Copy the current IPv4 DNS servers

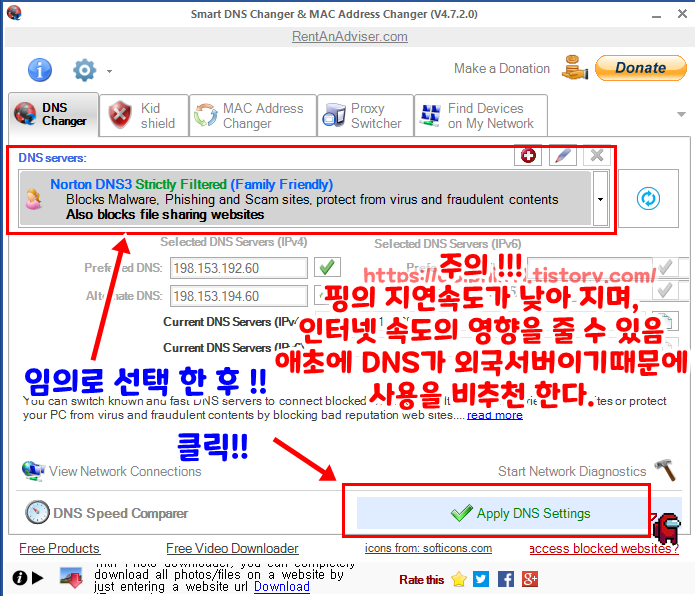coord(666,321)
